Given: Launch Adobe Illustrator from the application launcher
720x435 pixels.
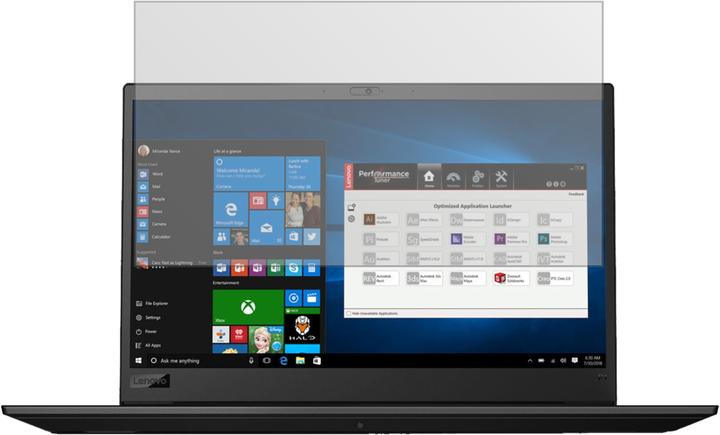Looking at the screenshot, I should coord(380,220).
